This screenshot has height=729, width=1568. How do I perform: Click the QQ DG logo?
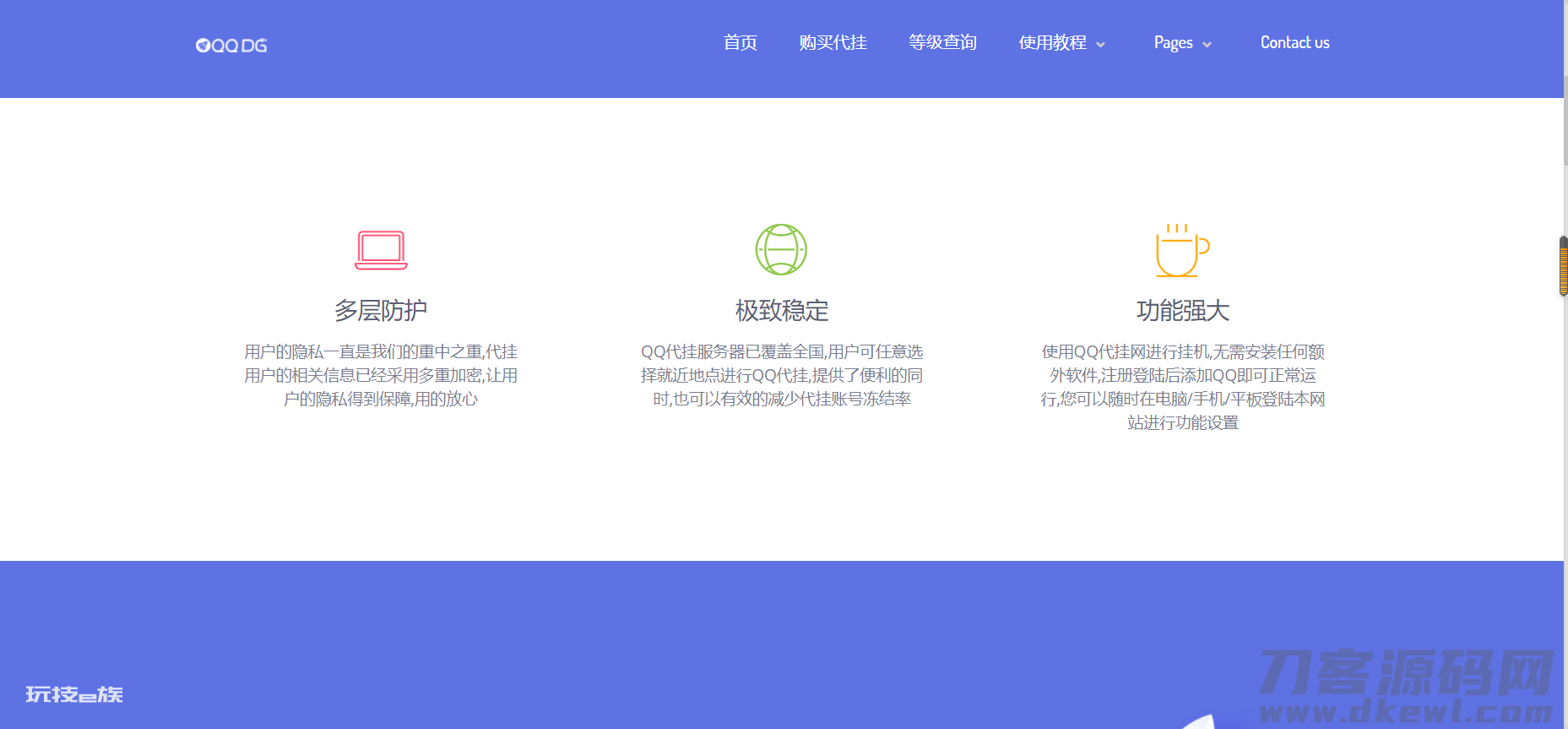pyautogui.click(x=231, y=46)
